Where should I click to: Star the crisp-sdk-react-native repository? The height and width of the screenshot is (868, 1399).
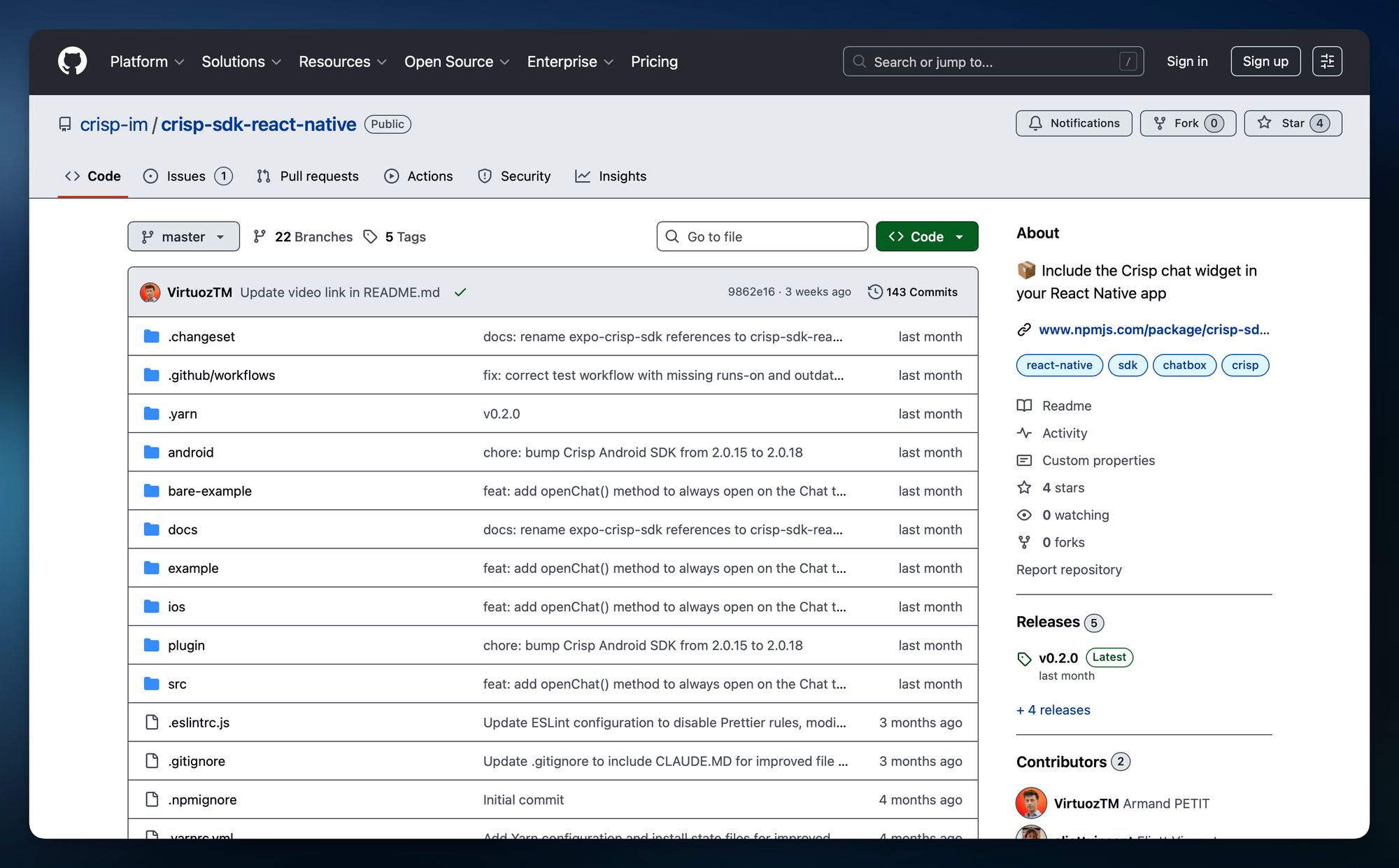pyautogui.click(x=1292, y=123)
